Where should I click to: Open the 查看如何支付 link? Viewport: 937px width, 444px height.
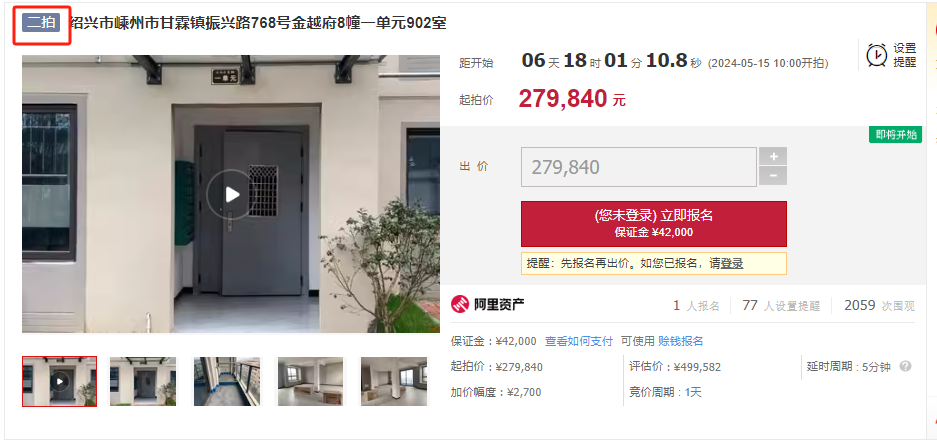tap(579, 341)
